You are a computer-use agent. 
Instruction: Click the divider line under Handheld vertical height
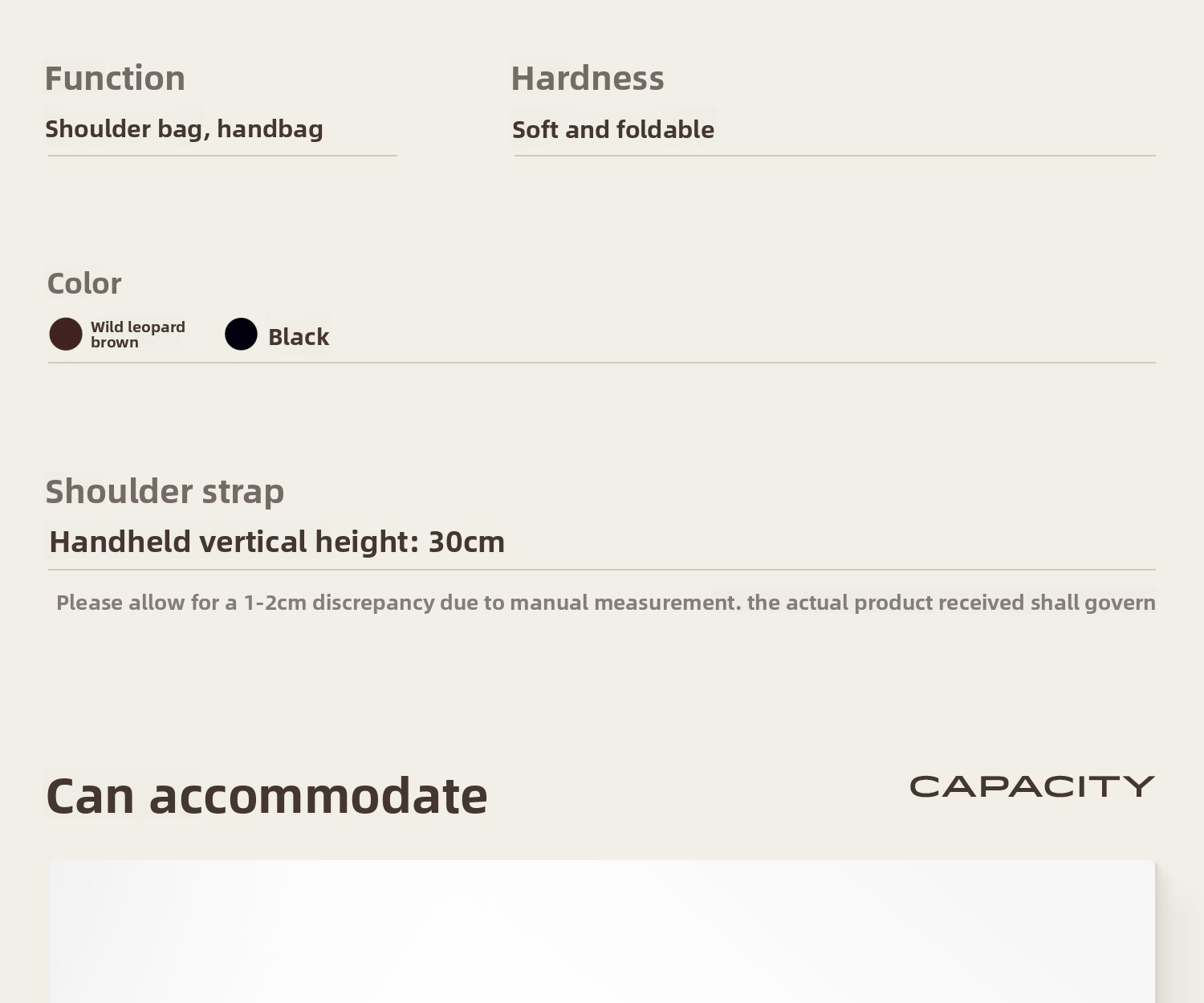[602, 570]
